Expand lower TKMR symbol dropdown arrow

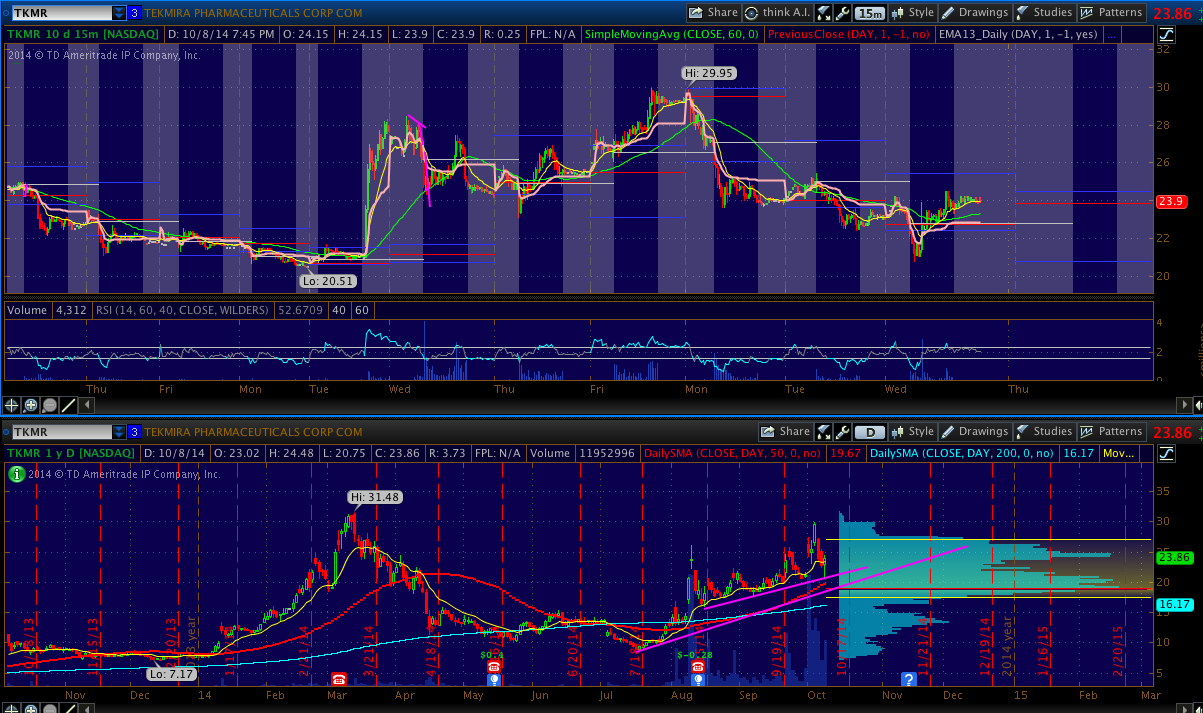tap(119, 432)
